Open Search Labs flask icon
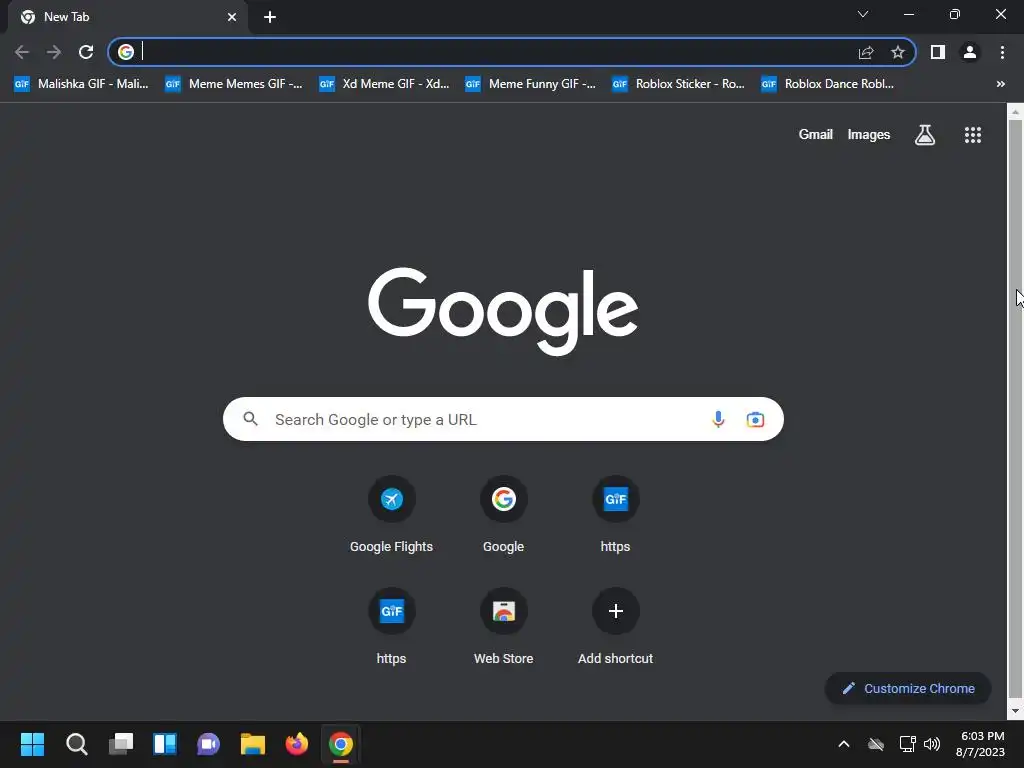This screenshot has height=768, width=1024. click(x=925, y=135)
